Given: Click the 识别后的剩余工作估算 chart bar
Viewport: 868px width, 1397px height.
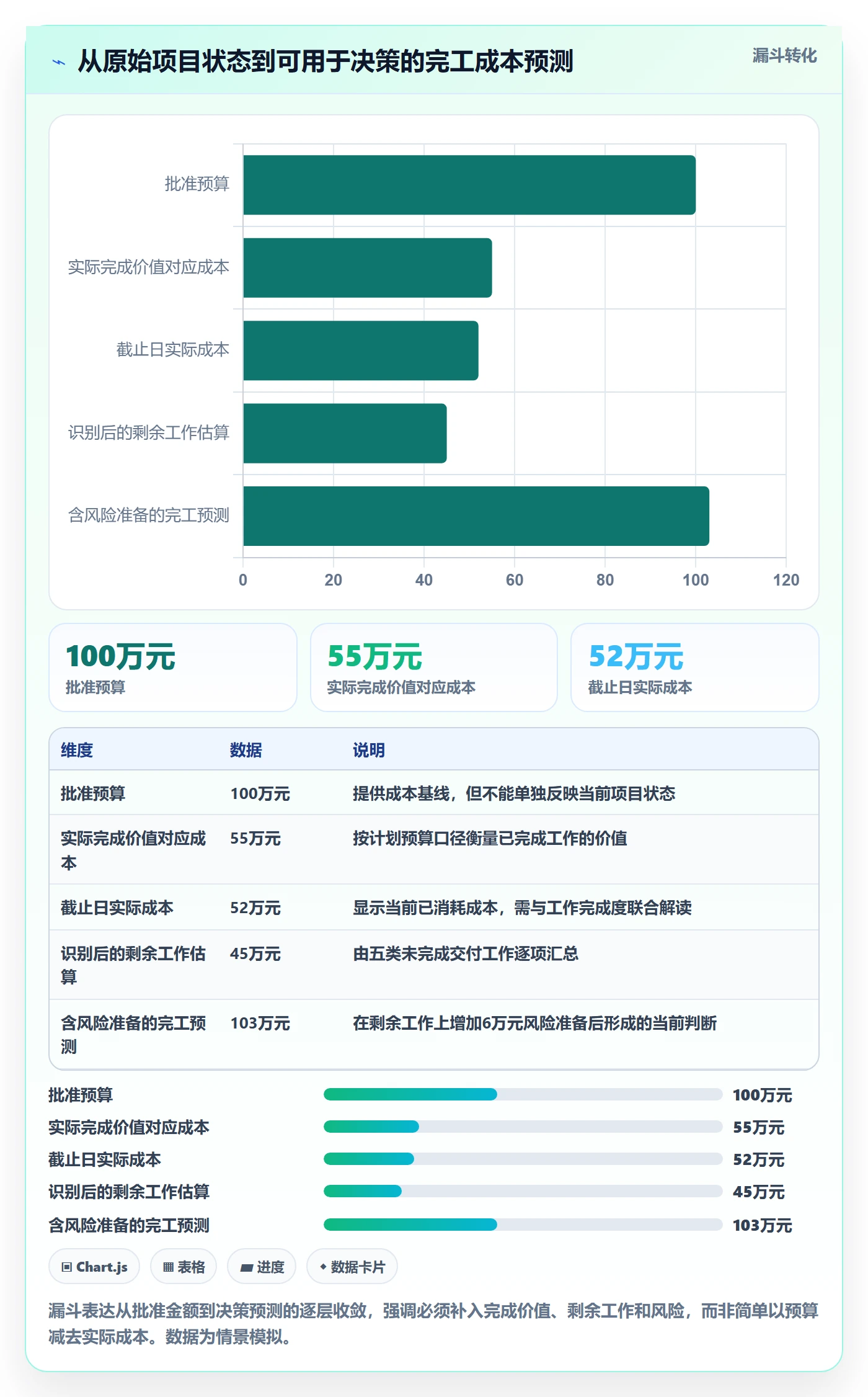Looking at the screenshot, I should click(x=345, y=433).
